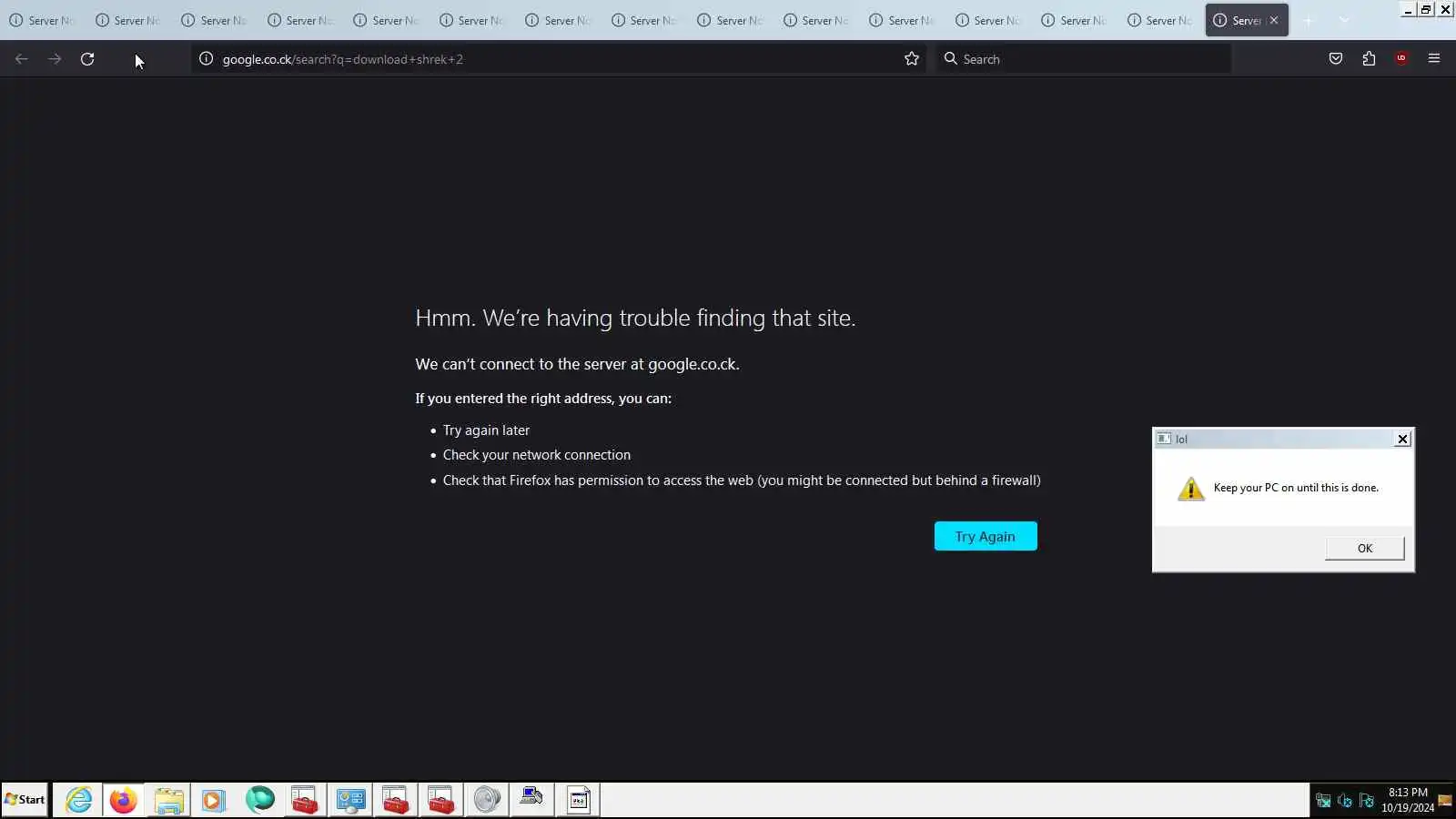The height and width of the screenshot is (819, 1456).
Task: Click the computer network taskbar icon
Action: [532, 800]
